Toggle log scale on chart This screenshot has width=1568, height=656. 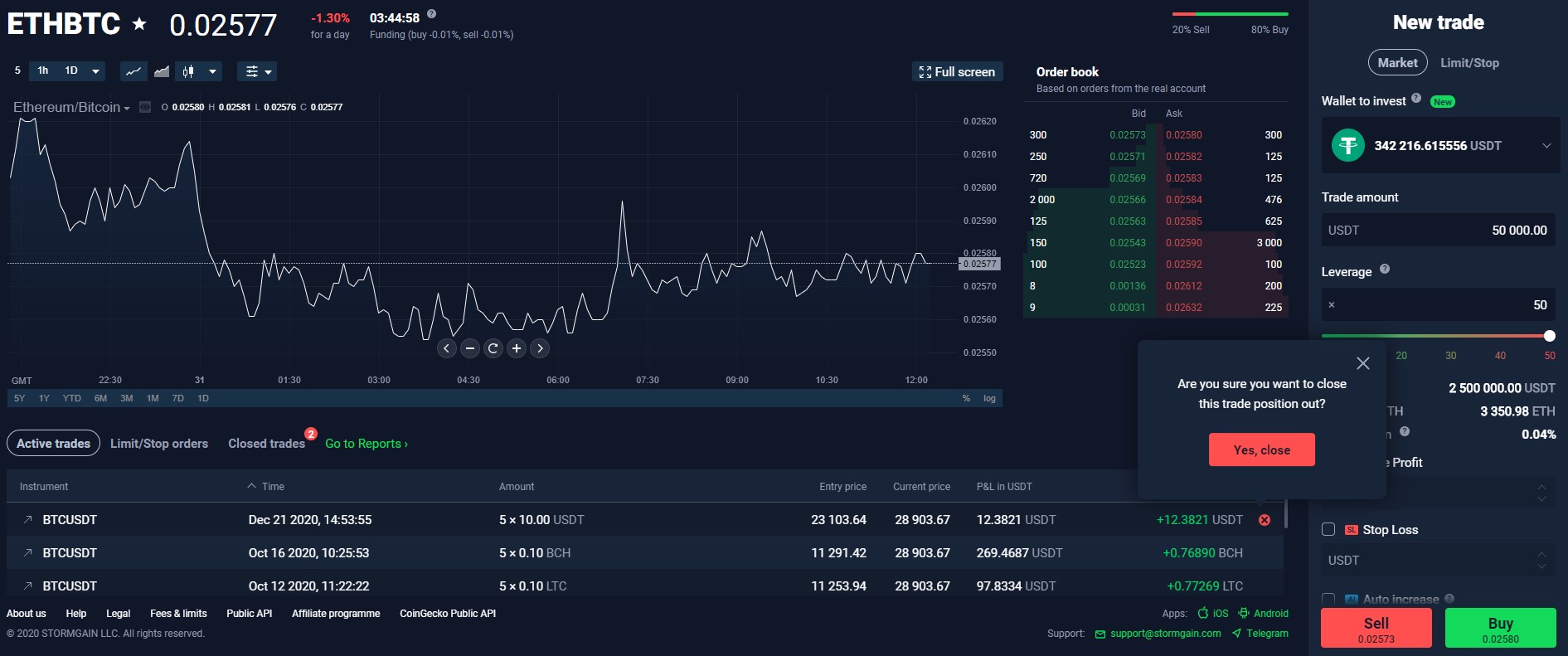coord(989,399)
